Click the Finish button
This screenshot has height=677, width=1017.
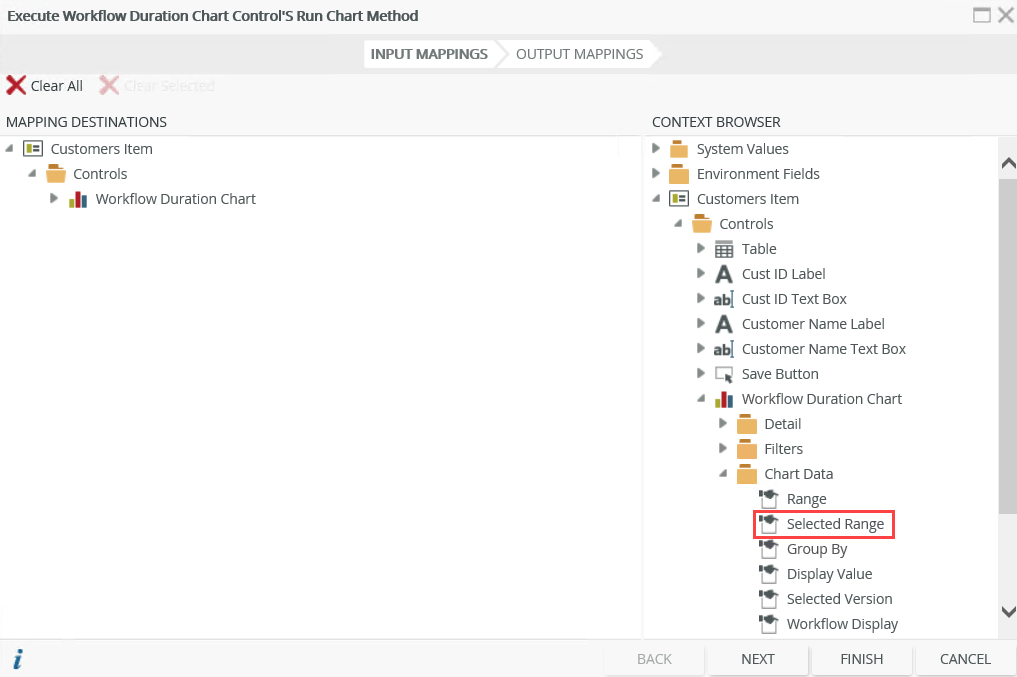click(861, 659)
